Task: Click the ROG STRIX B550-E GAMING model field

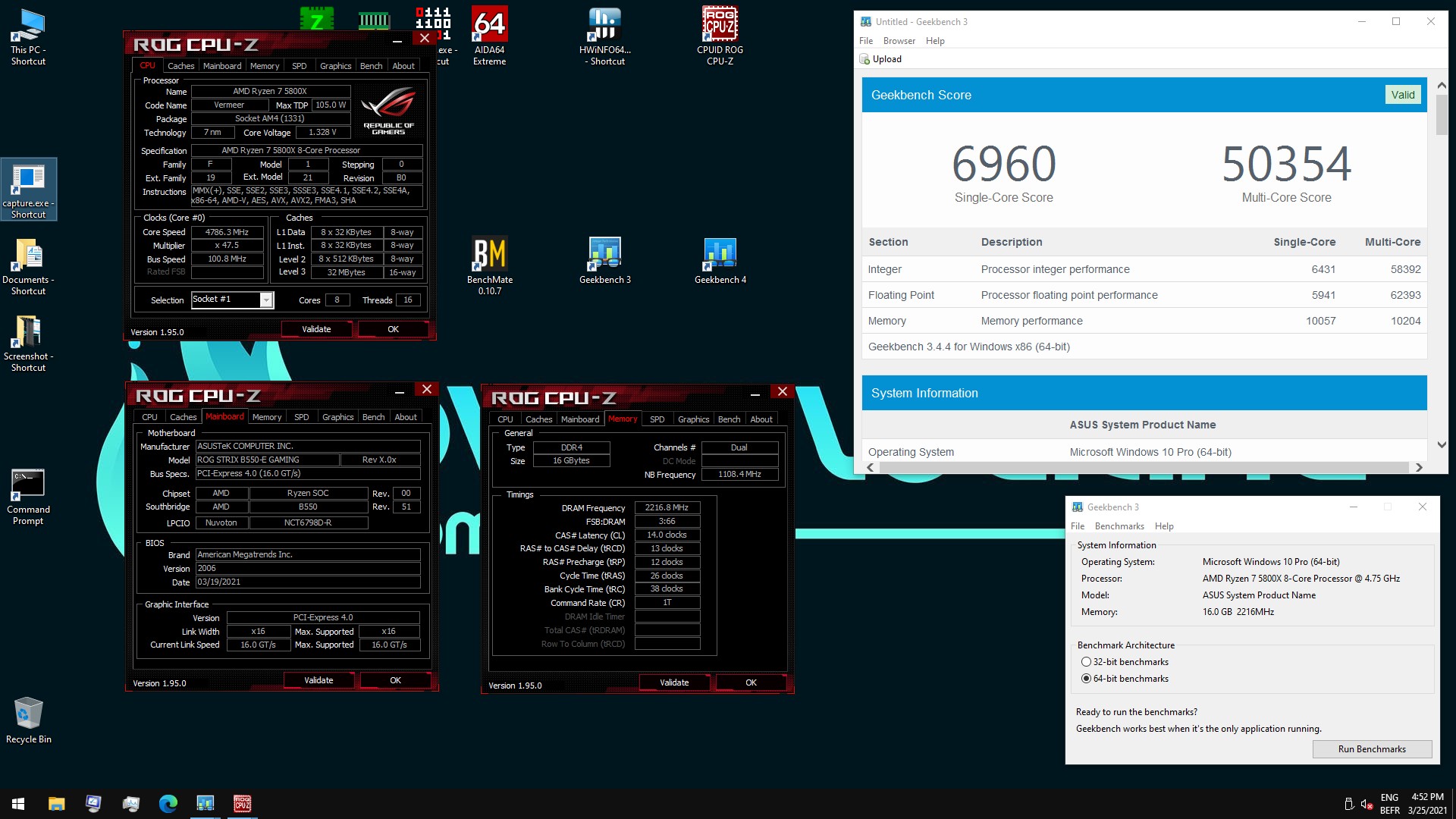Action: coord(266,460)
